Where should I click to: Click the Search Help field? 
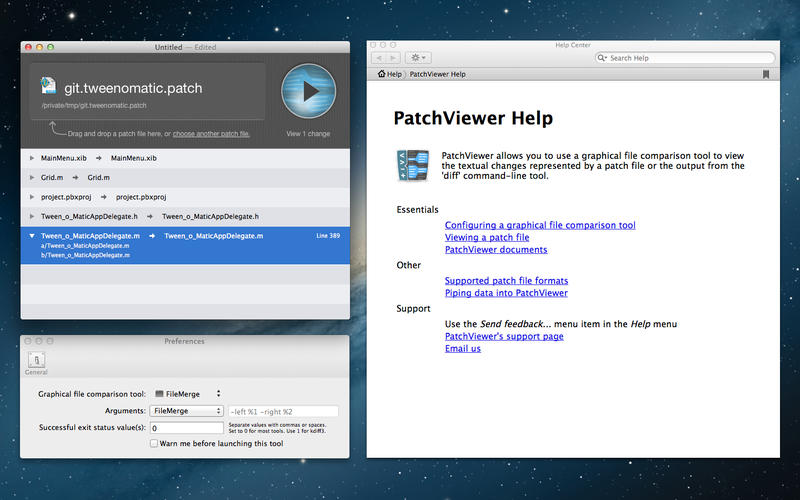point(685,58)
